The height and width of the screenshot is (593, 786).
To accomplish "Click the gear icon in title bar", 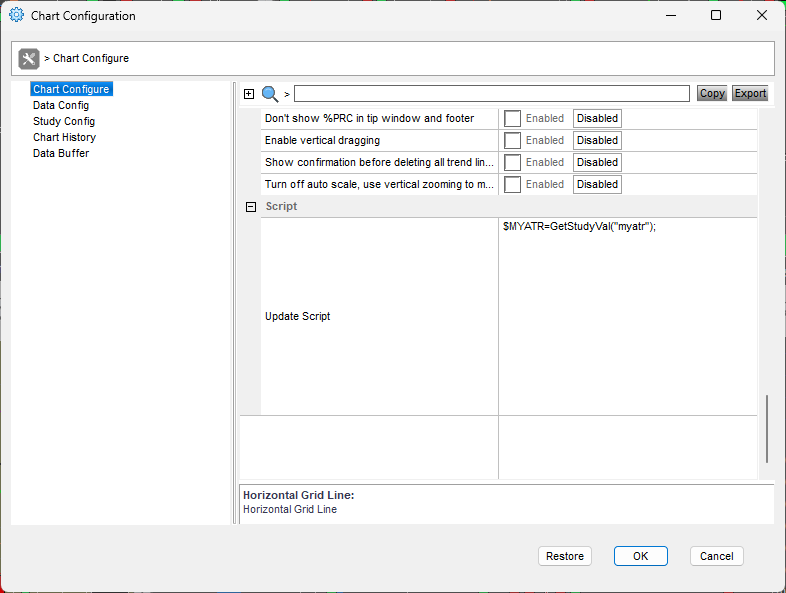I will [x=16, y=16].
